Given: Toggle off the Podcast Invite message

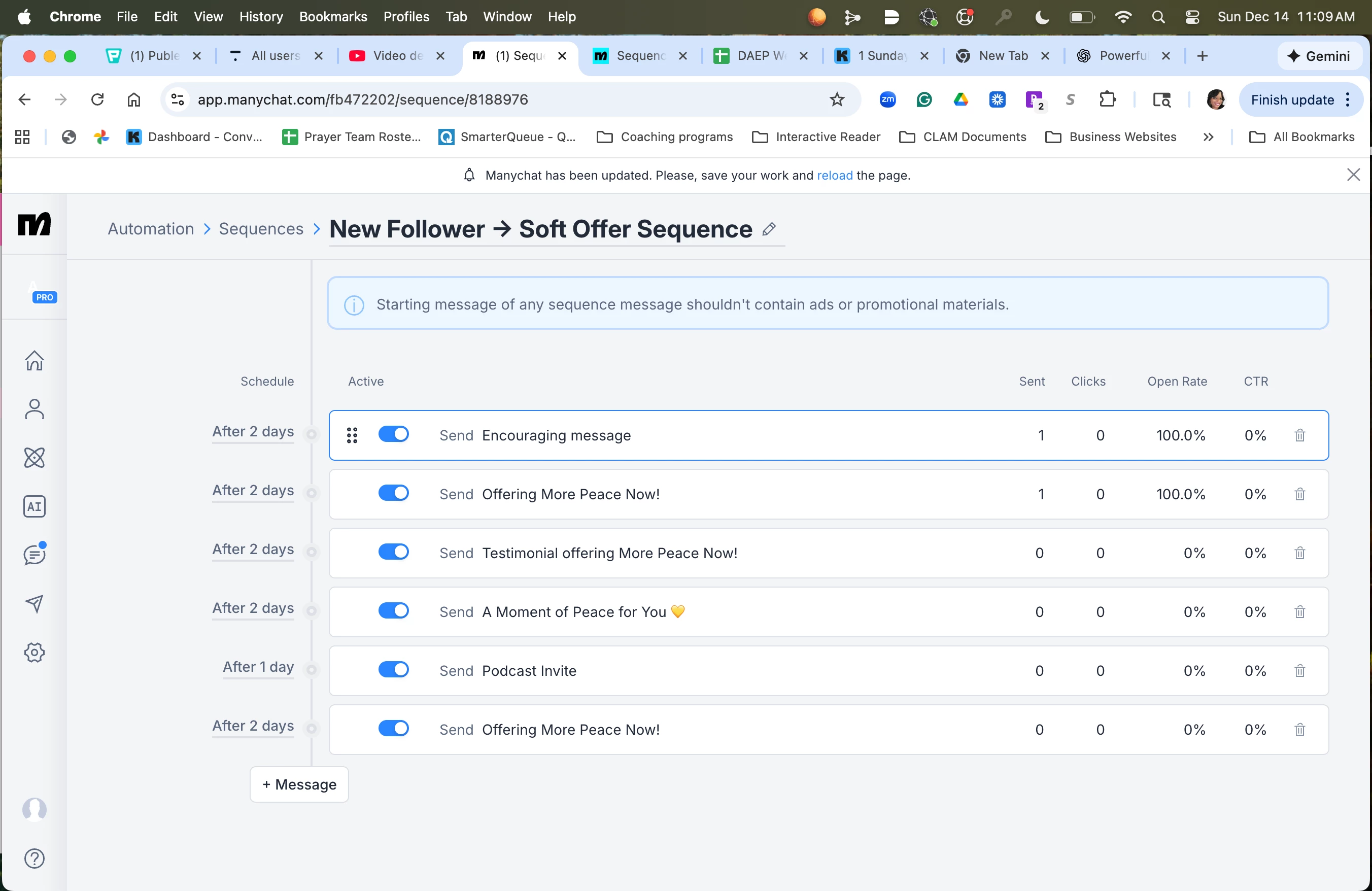Looking at the screenshot, I should 393,670.
